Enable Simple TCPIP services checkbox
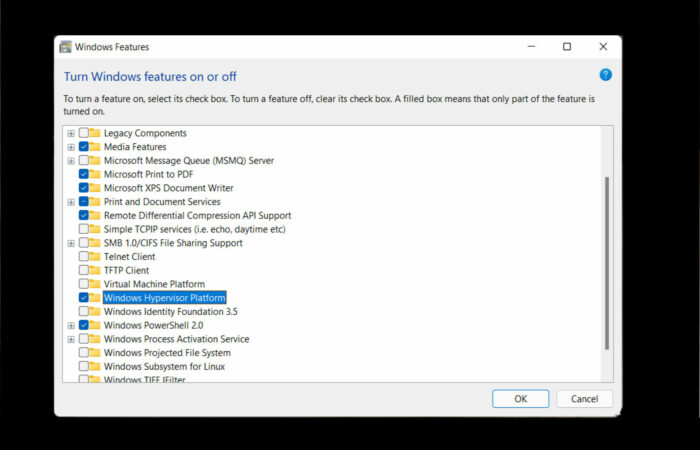The height and width of the screenshot is (450, 700). (x=83, y=229)
